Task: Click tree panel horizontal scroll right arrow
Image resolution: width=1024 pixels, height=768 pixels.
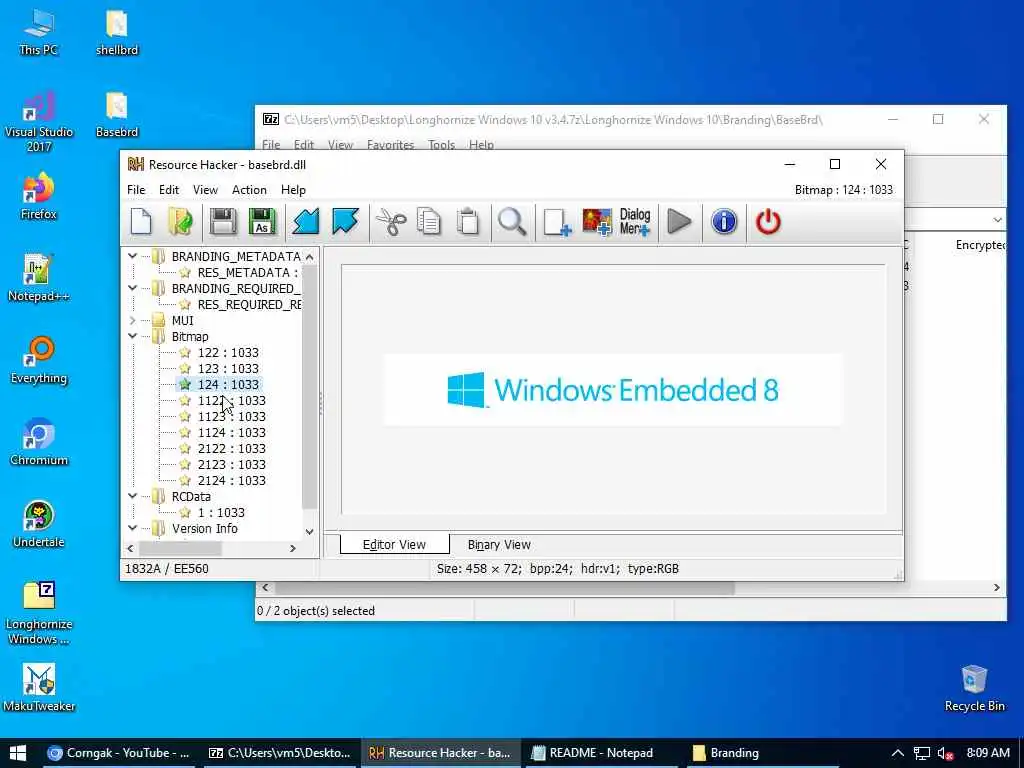Action: [293, 549]
